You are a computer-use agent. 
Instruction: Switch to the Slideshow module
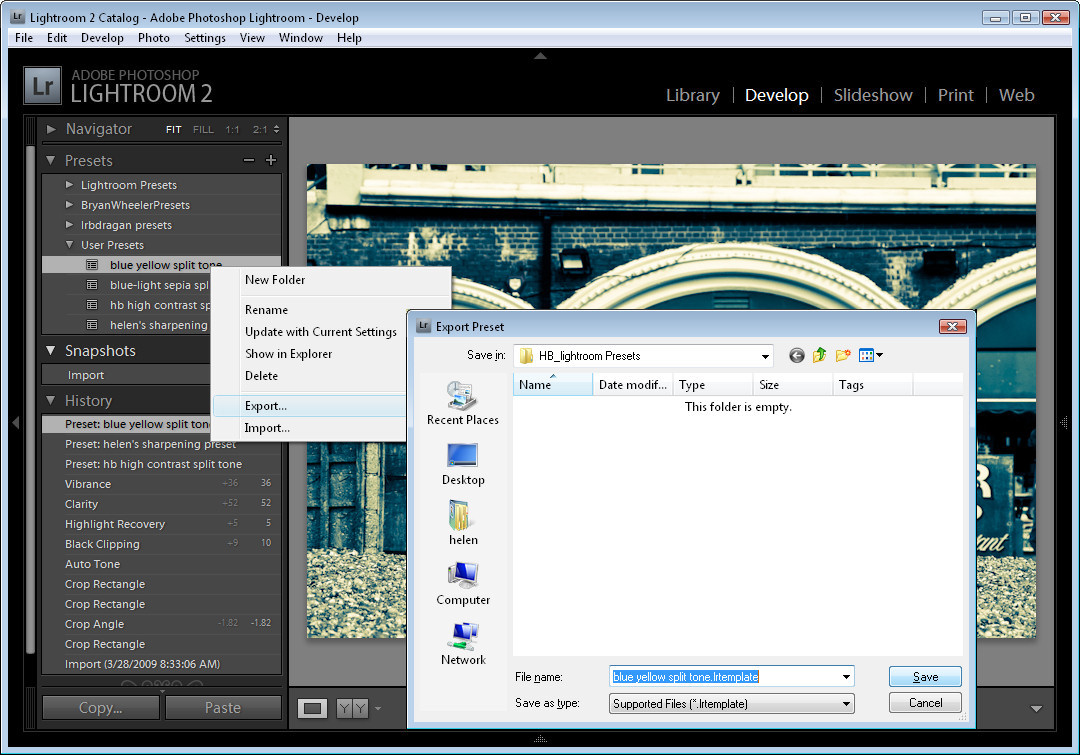pos(873,95)
